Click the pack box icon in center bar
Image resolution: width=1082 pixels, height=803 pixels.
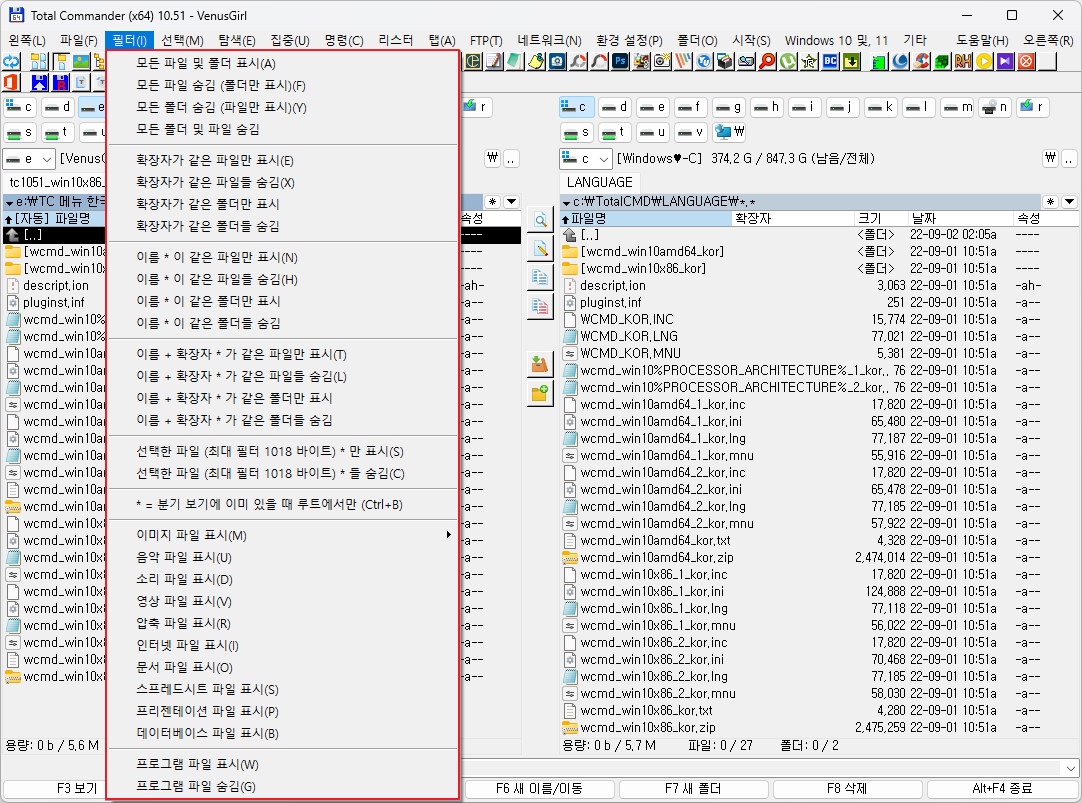[540, 364]
